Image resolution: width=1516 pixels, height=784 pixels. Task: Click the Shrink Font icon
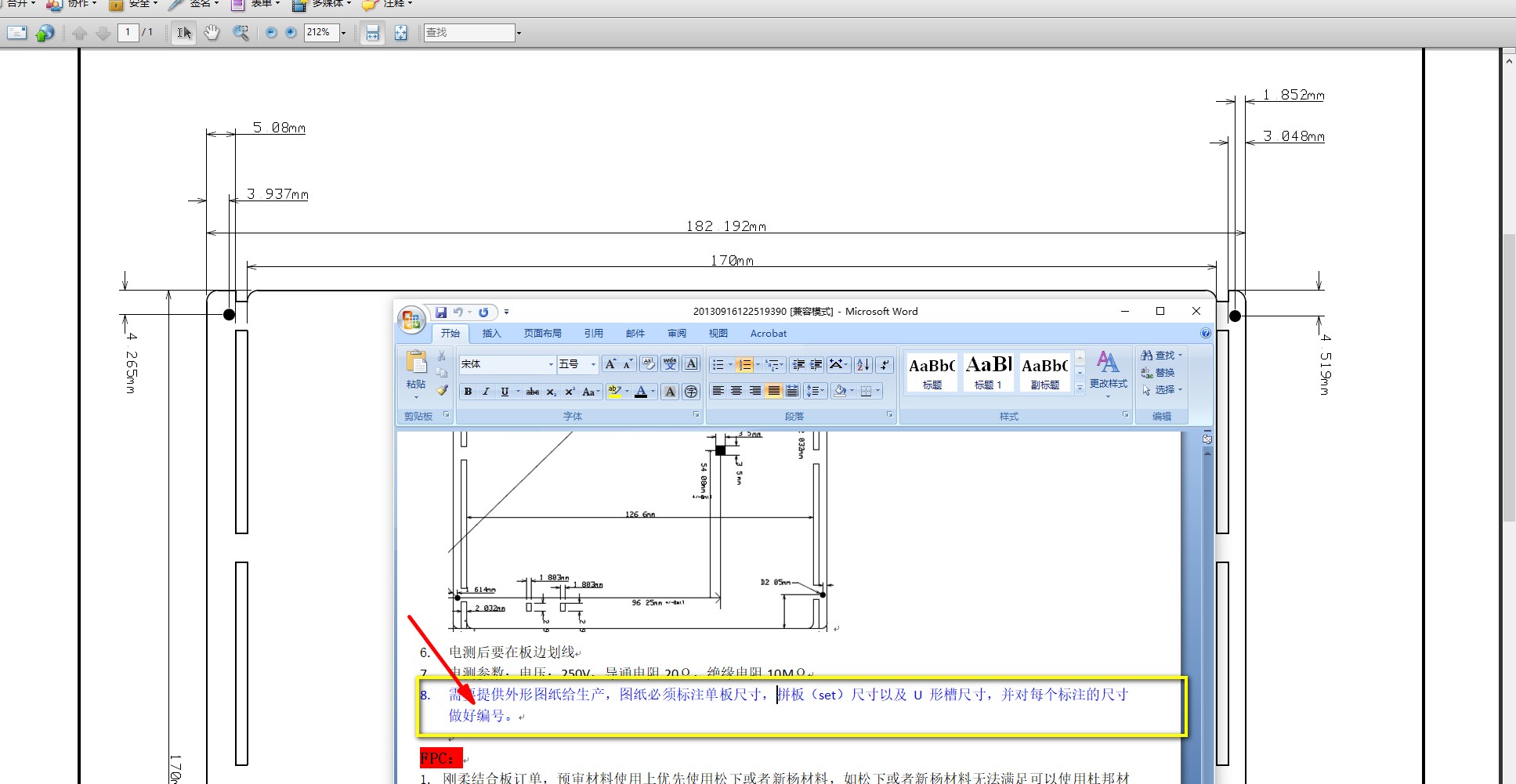coord(628,364)
